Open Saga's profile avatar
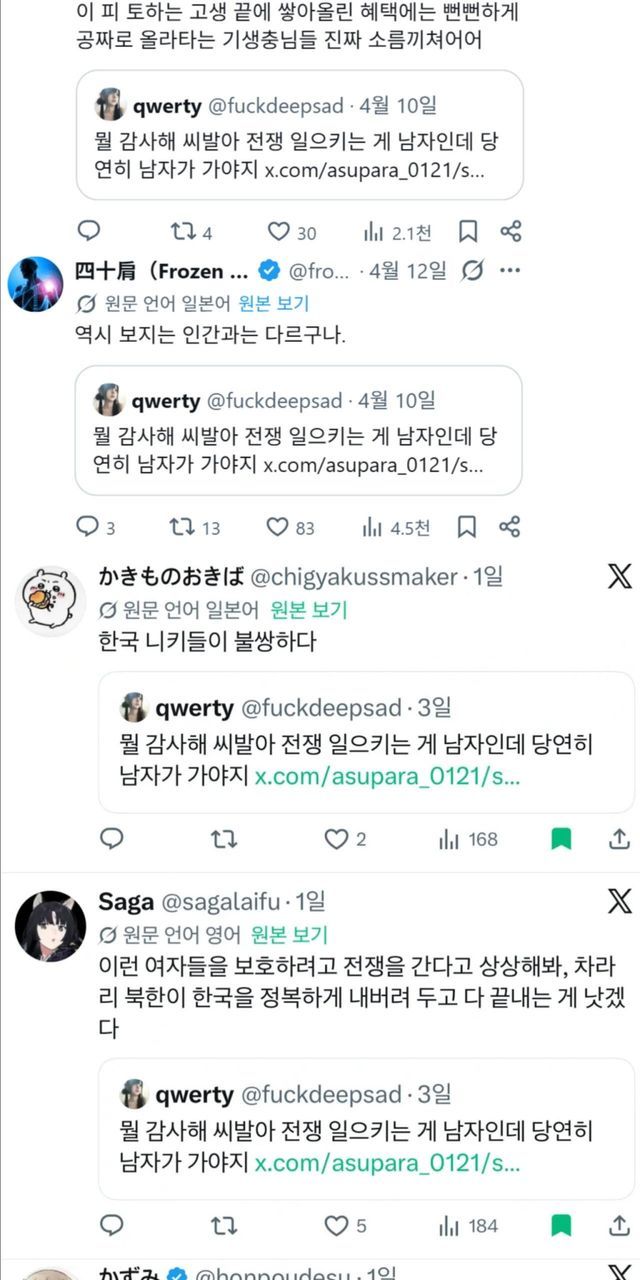 coord(50,925)
